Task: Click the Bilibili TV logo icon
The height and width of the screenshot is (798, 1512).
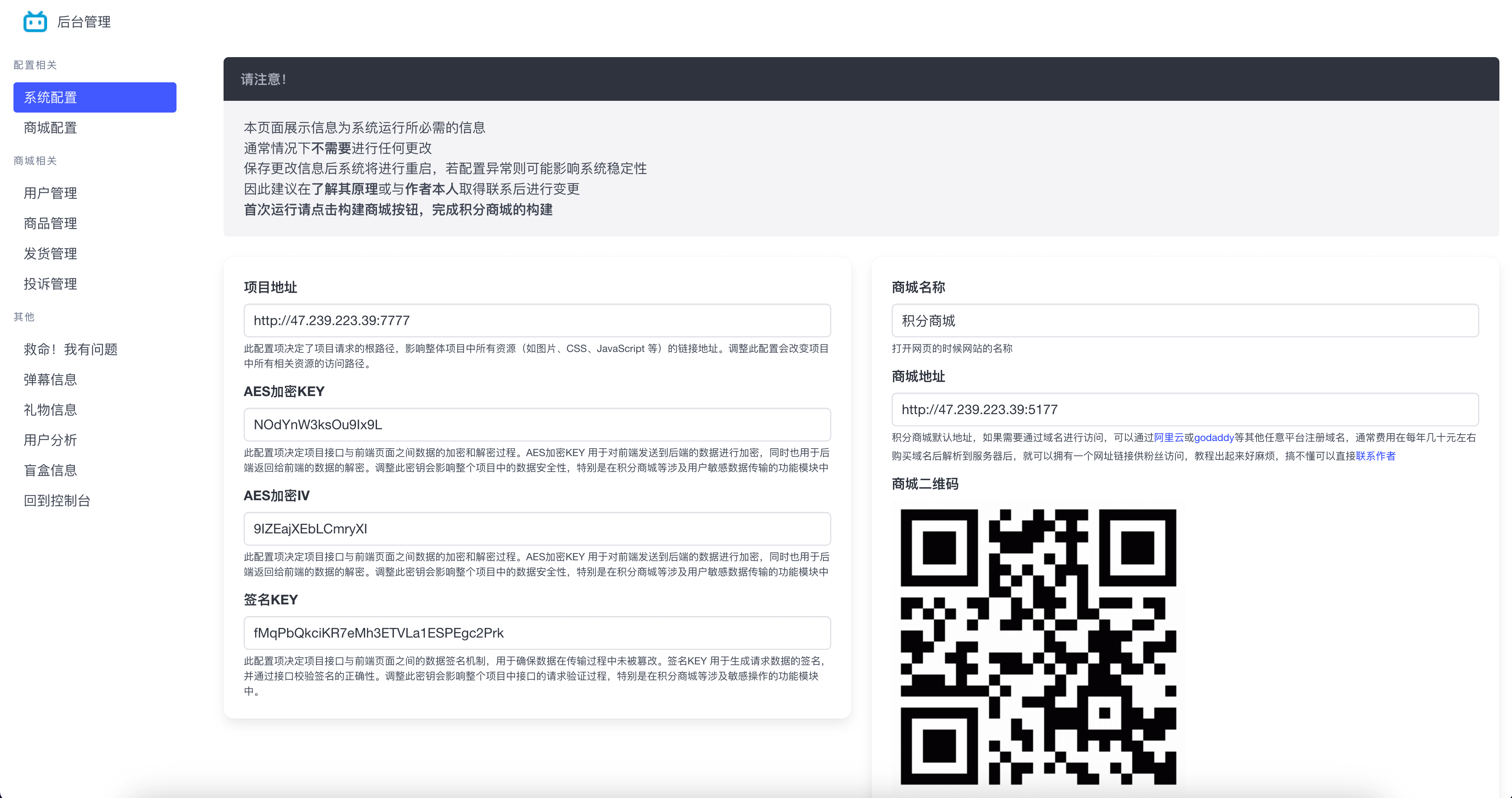Action: tap(34, 22)
